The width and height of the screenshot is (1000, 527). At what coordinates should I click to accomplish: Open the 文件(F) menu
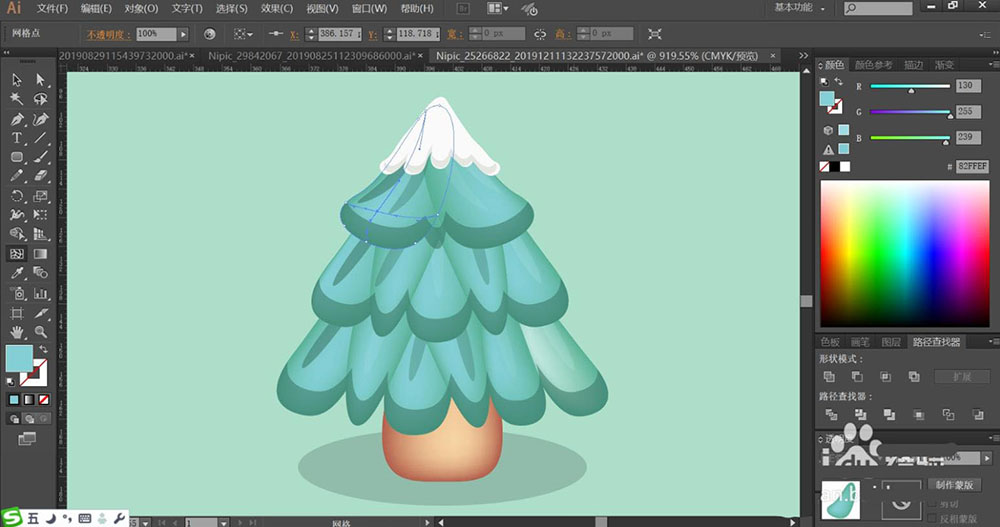click(52, 8)
